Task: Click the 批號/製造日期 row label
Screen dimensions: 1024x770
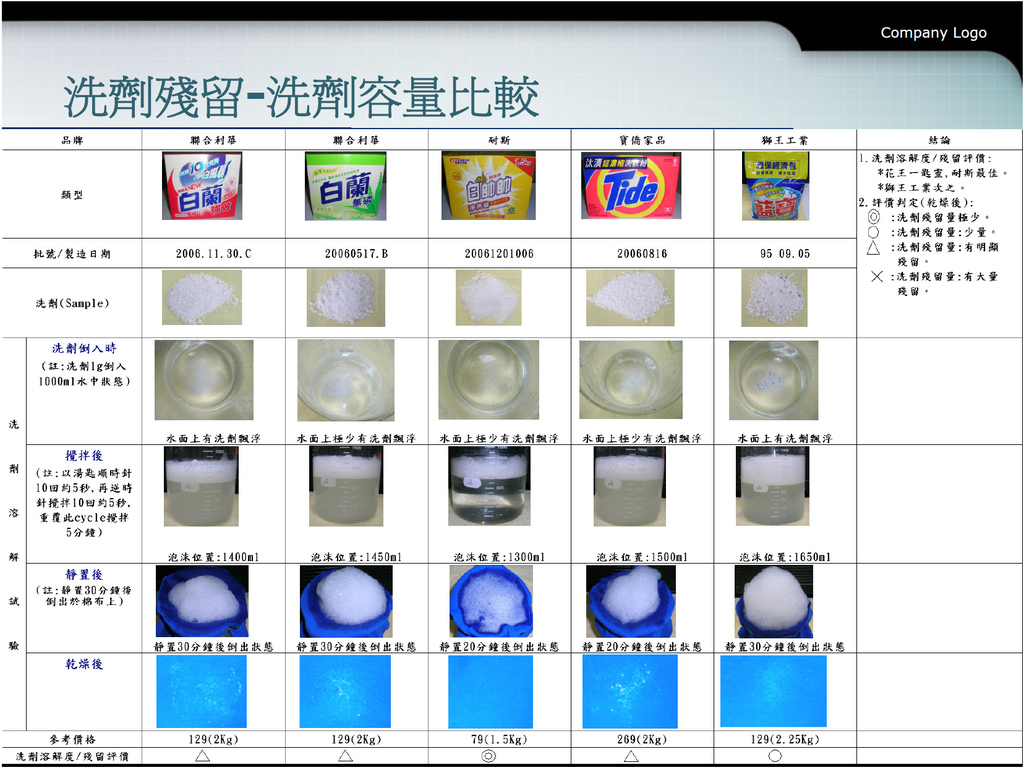Action: point(72,253)
